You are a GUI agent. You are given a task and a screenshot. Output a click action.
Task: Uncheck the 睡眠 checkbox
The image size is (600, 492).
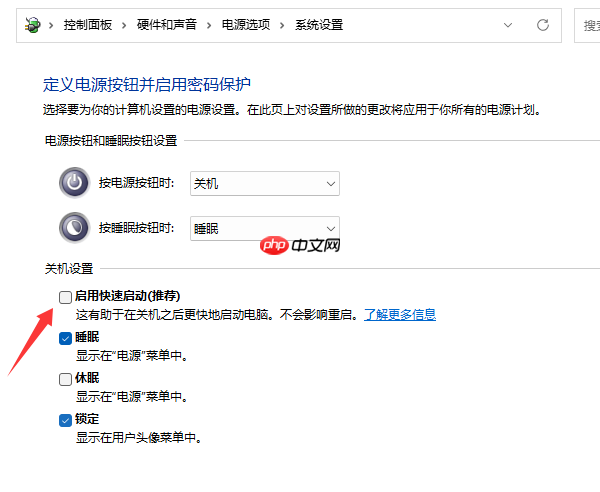(x=65, y=338)
